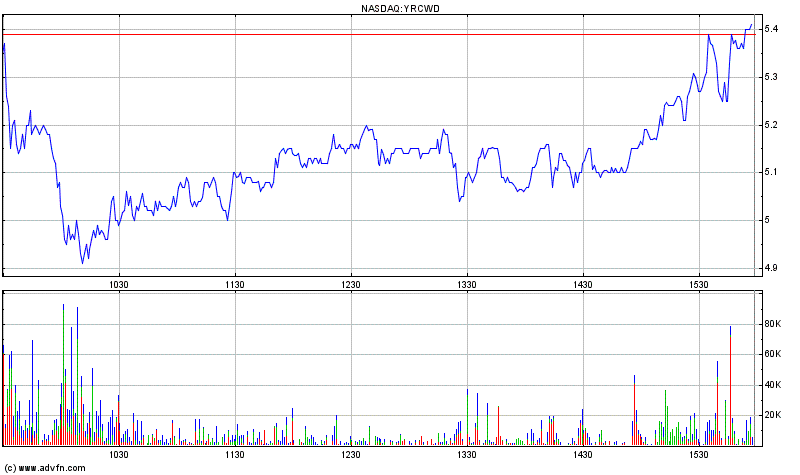Click the 1530 label under volume chart

(698, 455)
